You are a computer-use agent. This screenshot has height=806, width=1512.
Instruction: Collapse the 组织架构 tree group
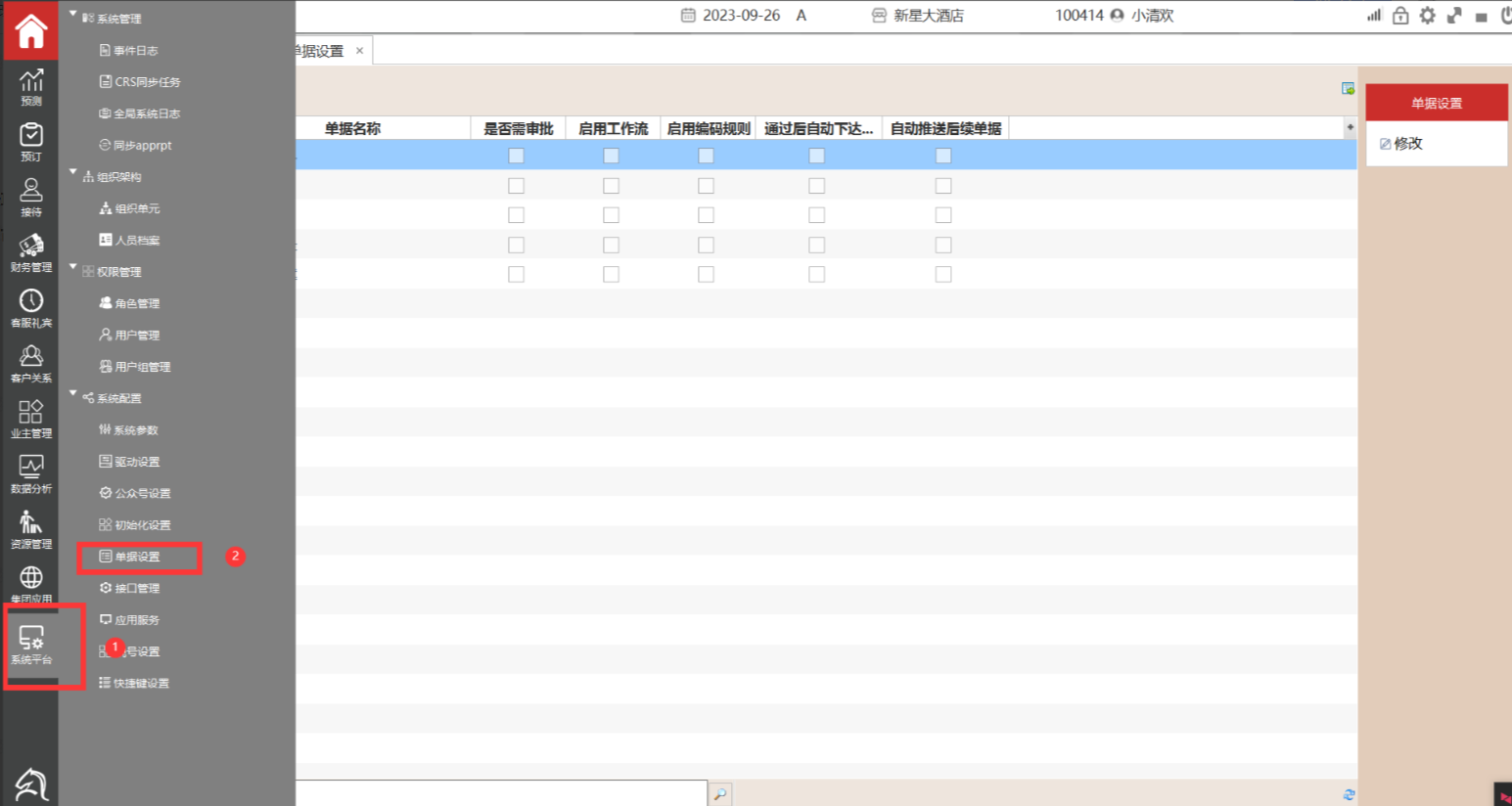73,173
